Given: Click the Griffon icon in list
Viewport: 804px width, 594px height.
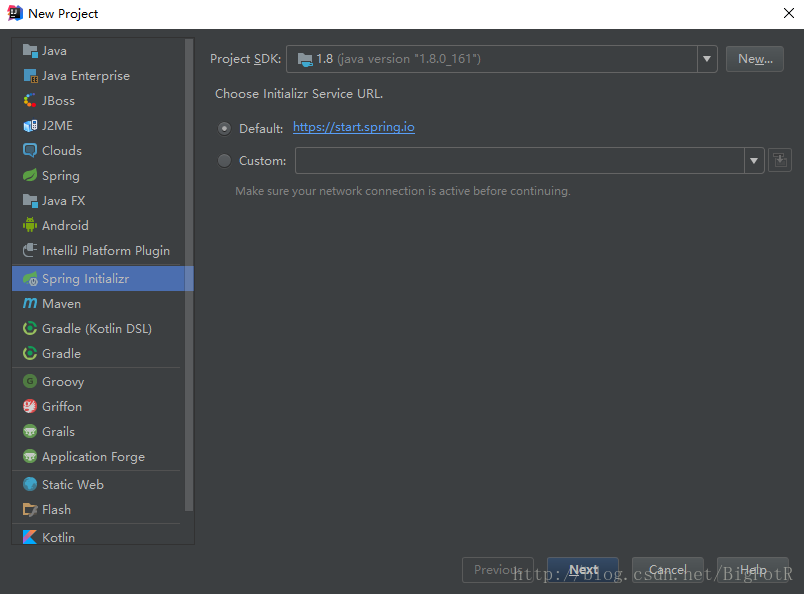Looking at the screenshot, I should pyautogui.click(x=30, y=406).
